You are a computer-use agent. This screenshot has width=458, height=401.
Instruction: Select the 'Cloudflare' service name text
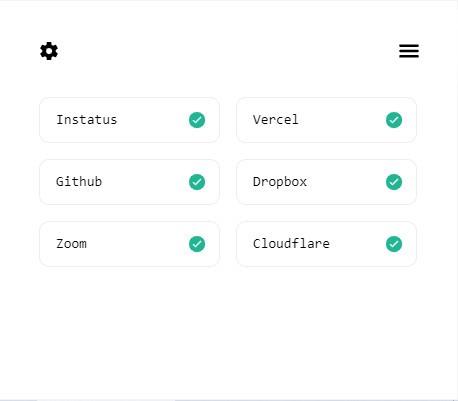(x=291, y=243)
